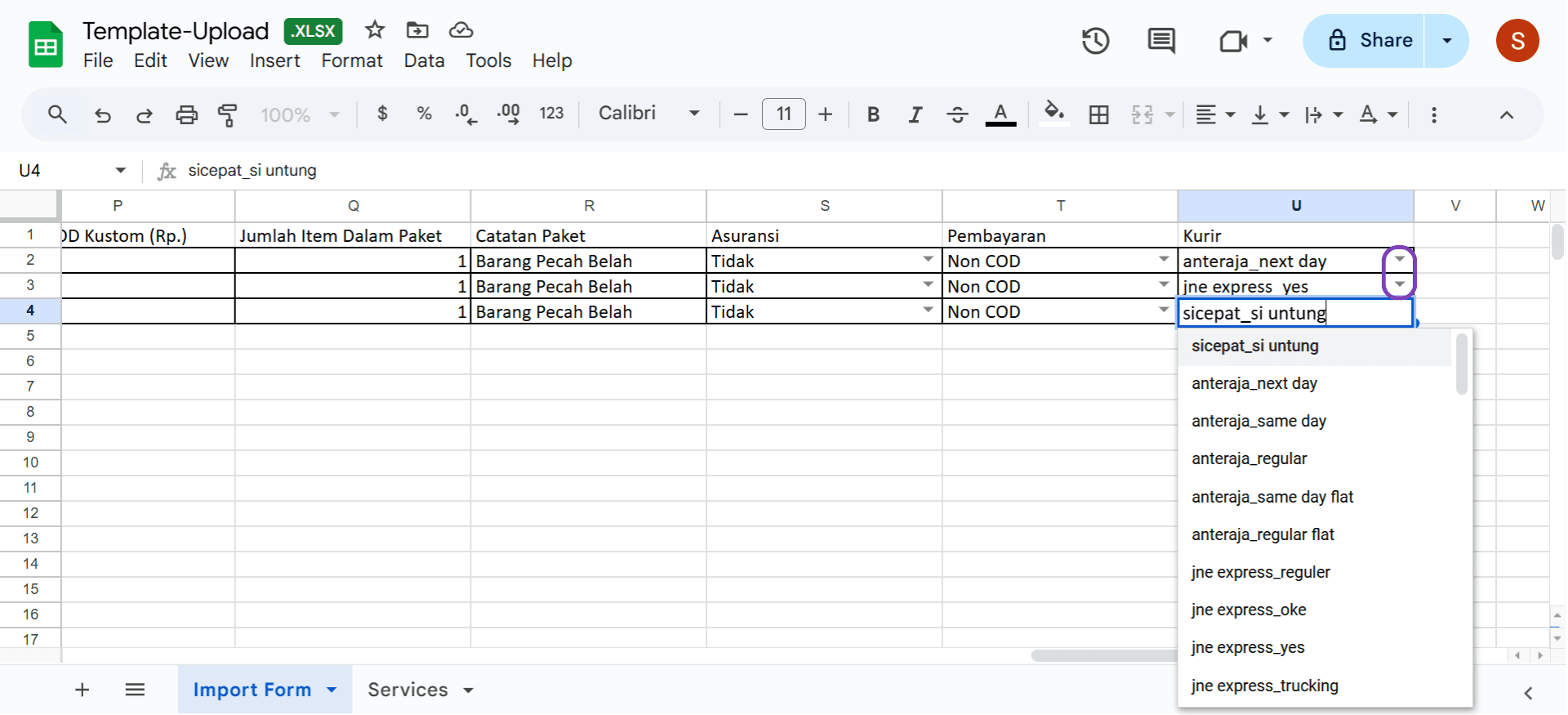Click the search menus magnifier icon
The width and height of the screenshot is (1568, 715).
57,115
